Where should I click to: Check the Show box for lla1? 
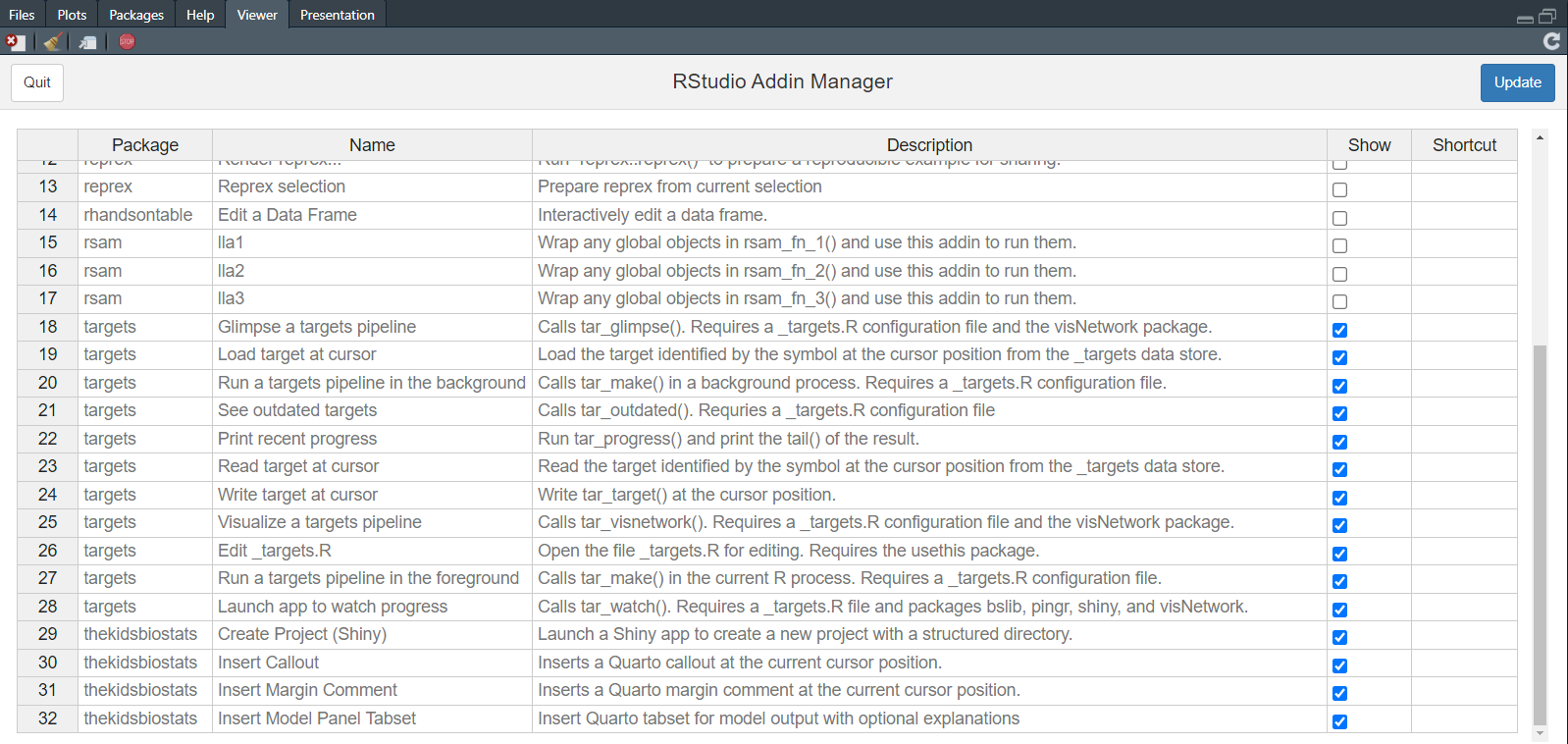click(1339, 245)
